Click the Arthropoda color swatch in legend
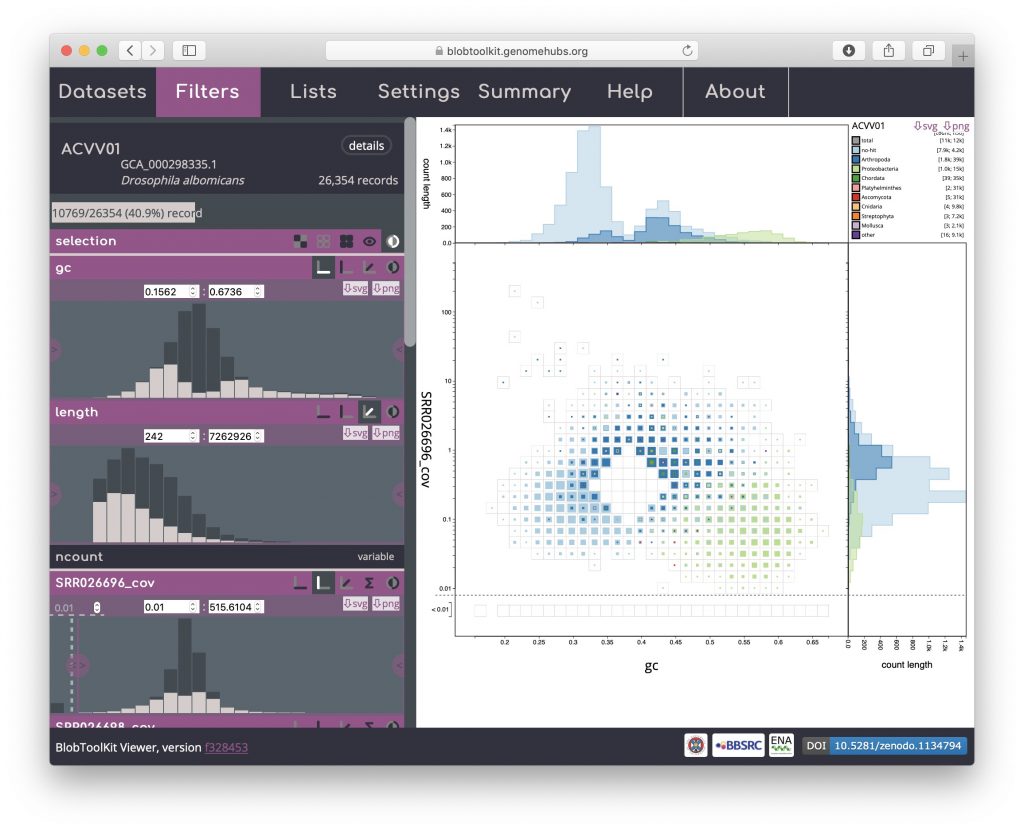Viewport: 1024px width, 831px height. click(x=856, y=159)
